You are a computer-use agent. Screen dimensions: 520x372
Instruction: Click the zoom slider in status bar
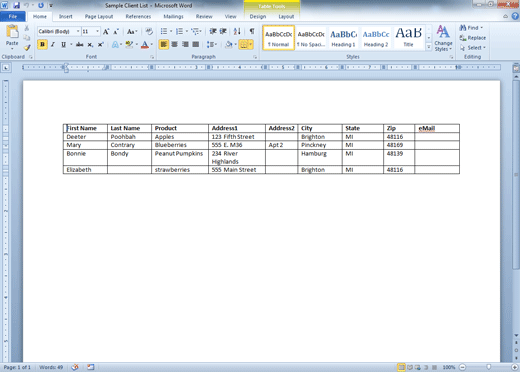488,367
